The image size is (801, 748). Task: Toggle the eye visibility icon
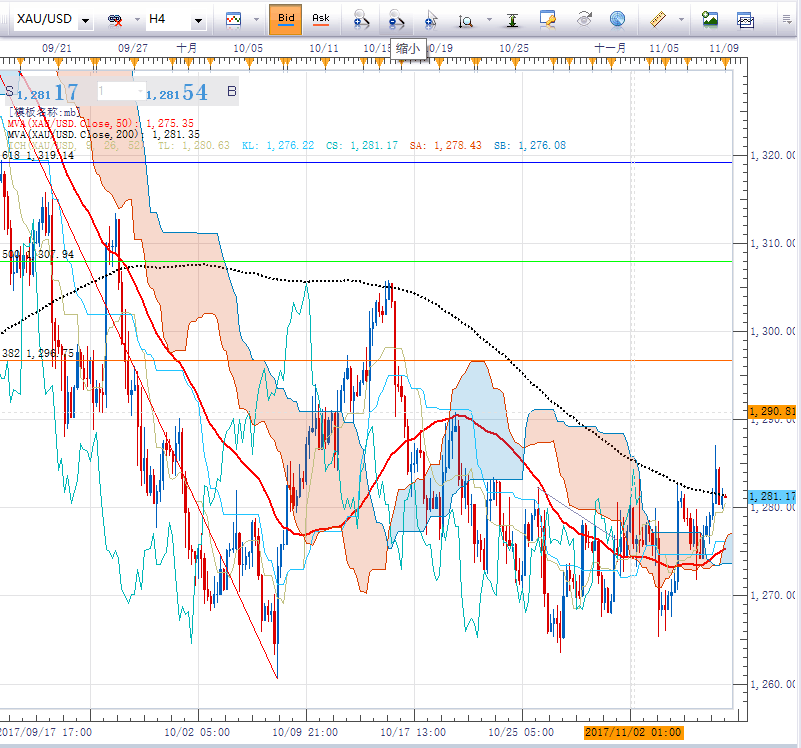click(584, 19)
